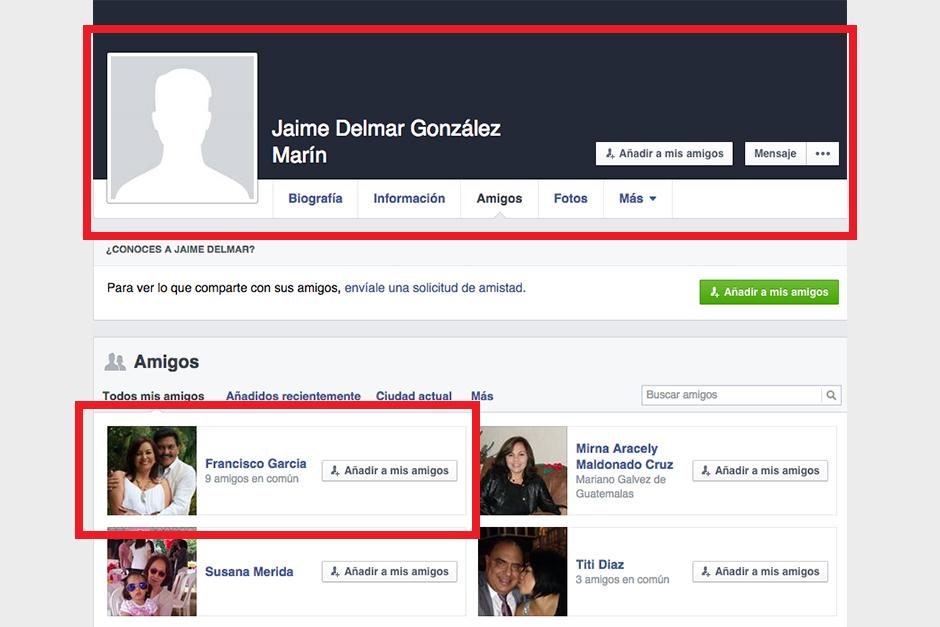The height and width of the screenshot is (627, 940).
Task: Click the add-friend icon on the header Añadir button
Action: (x=609, y=153)
